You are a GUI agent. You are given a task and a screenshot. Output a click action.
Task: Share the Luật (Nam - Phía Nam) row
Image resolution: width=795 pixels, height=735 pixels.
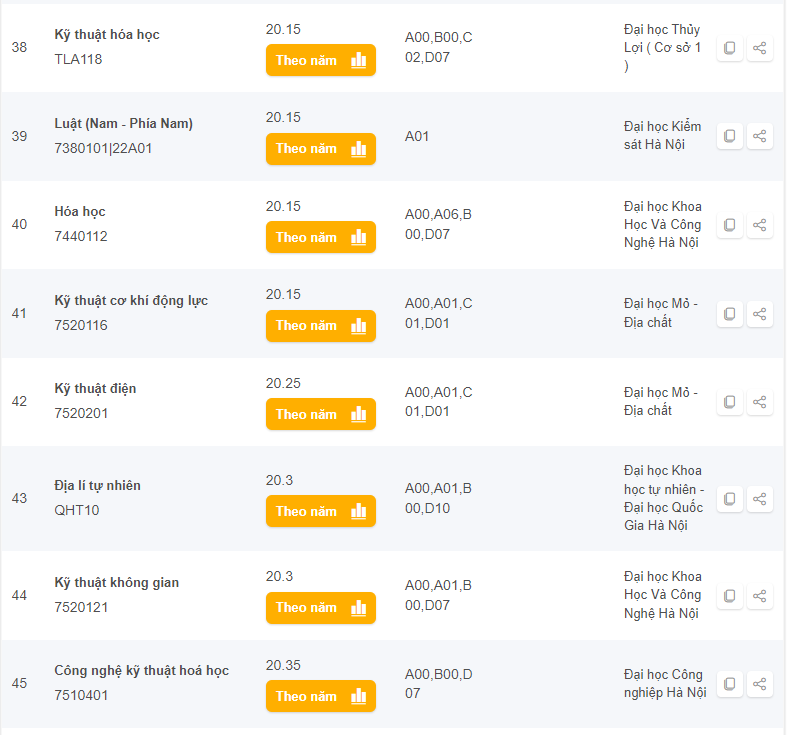(x=760, y=136)
